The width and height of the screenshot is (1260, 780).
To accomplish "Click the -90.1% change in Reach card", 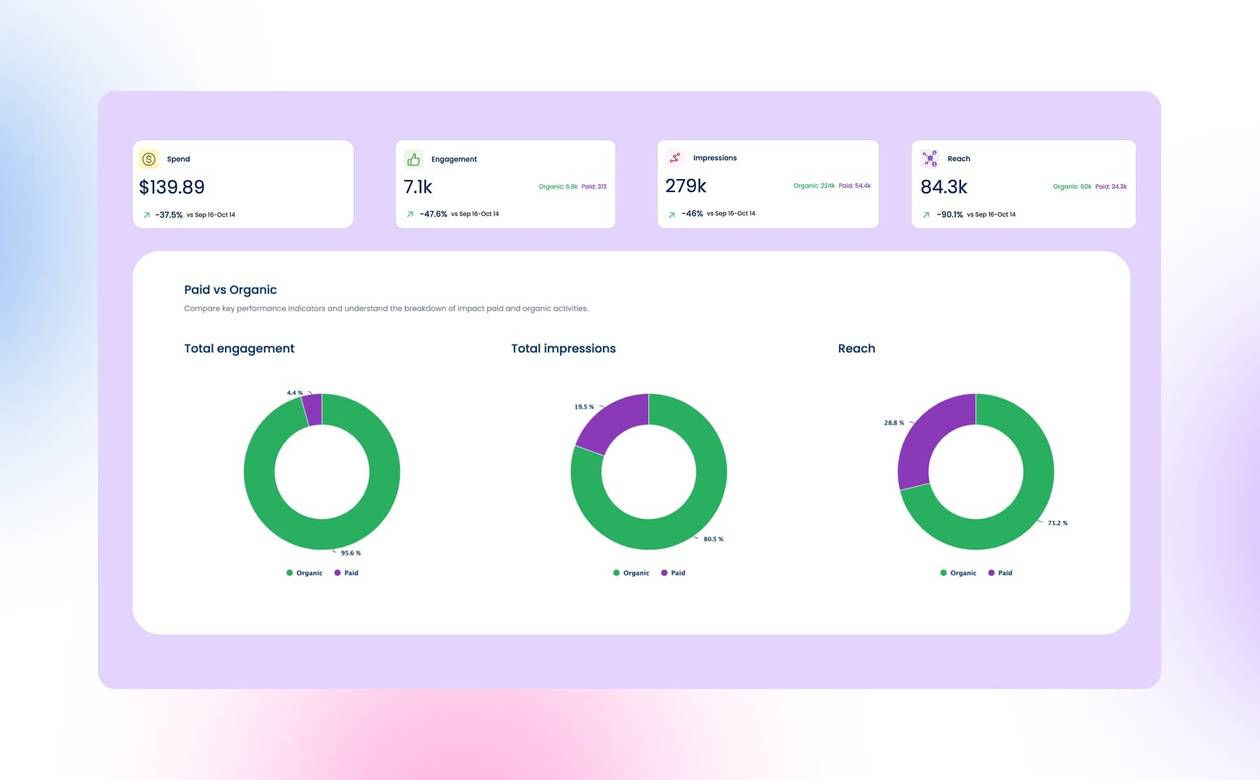I will [x=950, y=214].
